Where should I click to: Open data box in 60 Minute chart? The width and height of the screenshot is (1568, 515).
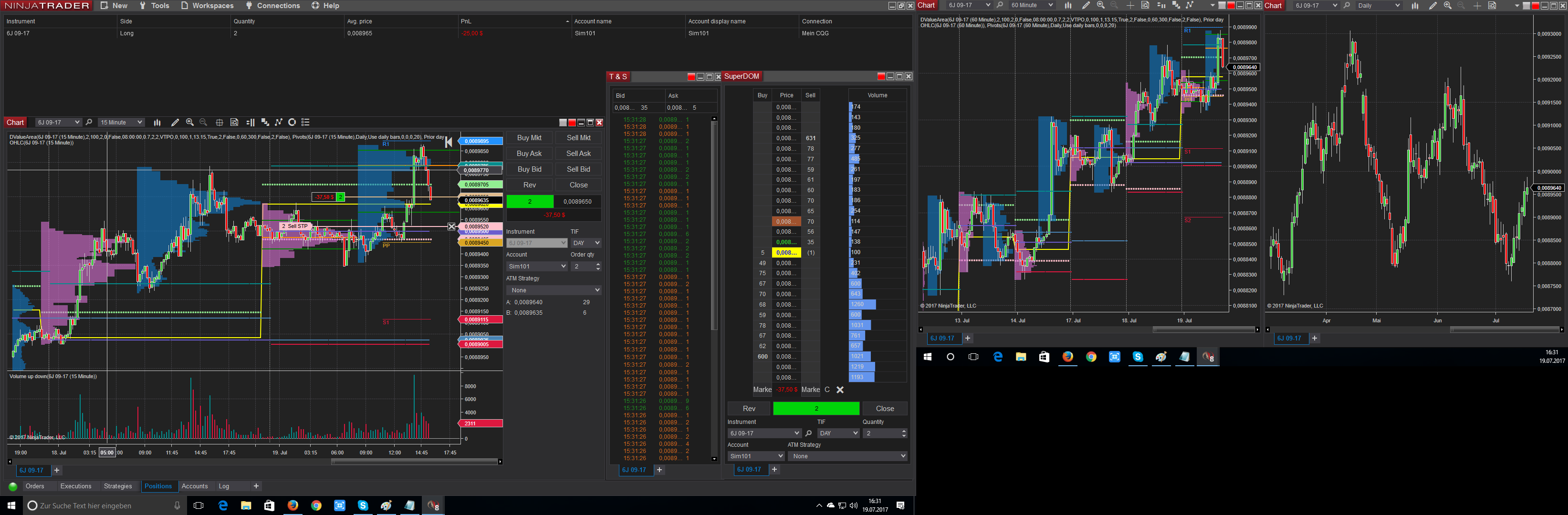point(1145,5)
